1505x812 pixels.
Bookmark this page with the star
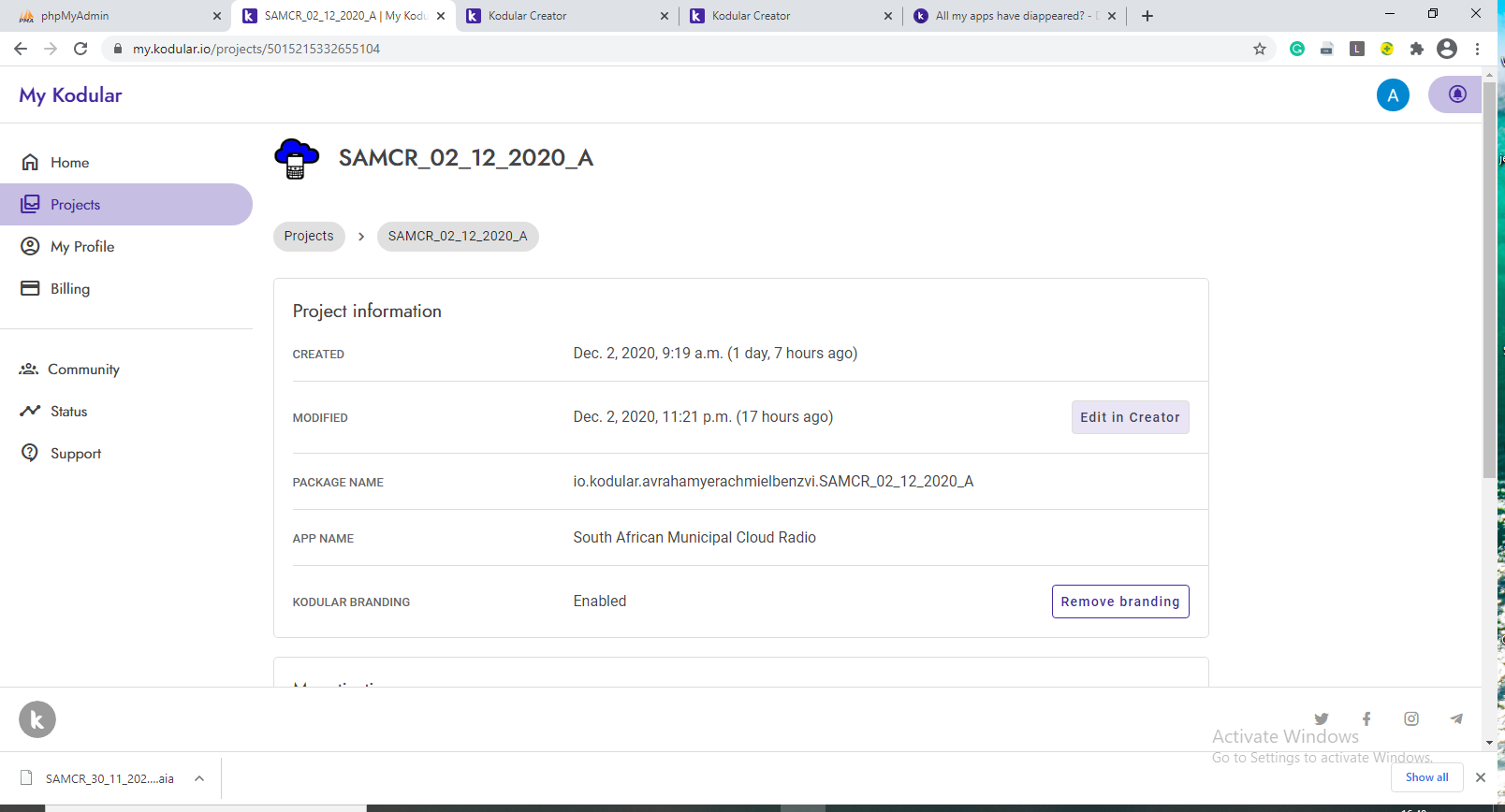(1260, 49)
